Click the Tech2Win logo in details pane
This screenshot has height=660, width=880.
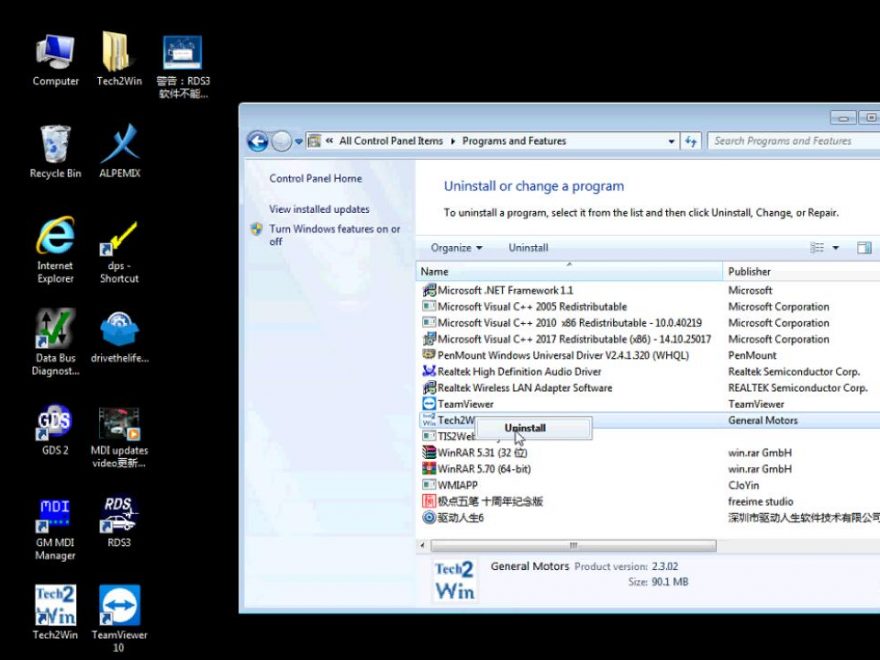click(455, 581)
